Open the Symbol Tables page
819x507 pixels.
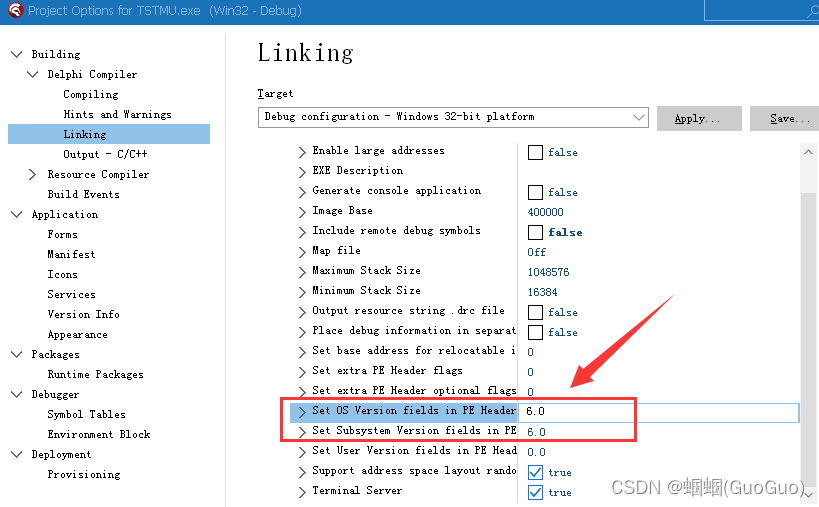[x=87, y=415]
